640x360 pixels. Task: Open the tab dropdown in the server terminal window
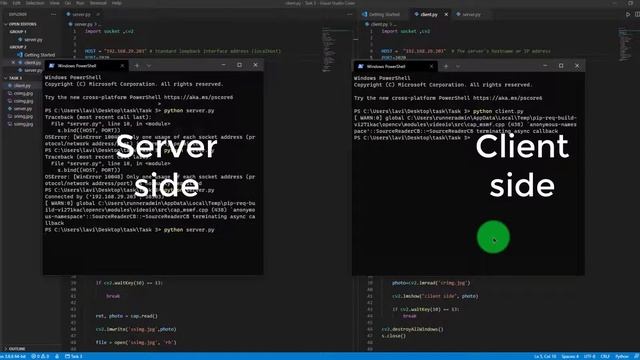(x=149, y=65)
